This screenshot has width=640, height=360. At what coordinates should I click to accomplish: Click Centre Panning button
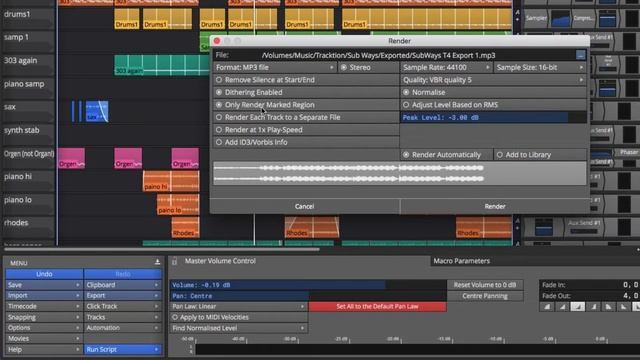point(485,296)
